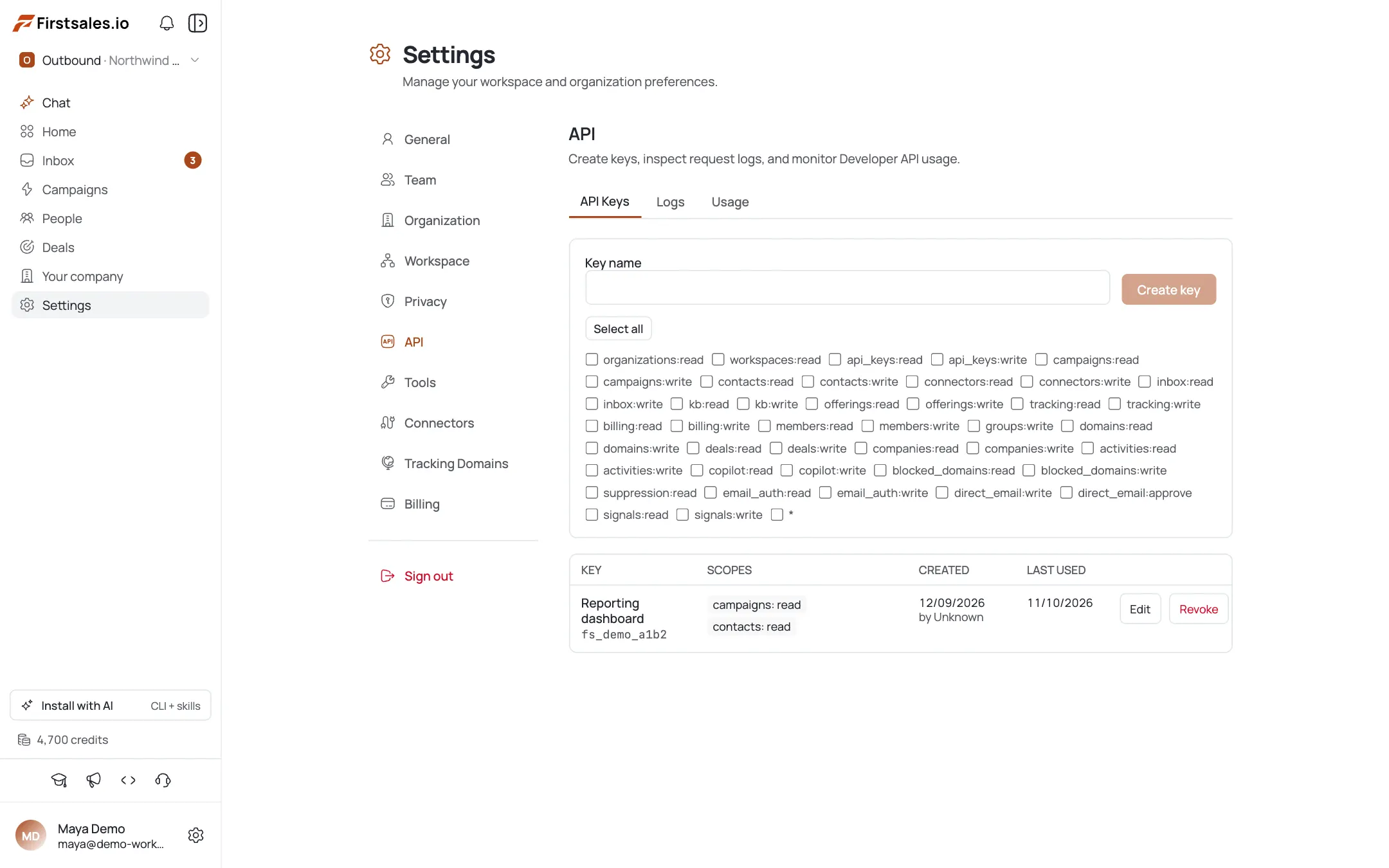Viewport: 1389px width, 868px height.
Task: Click the Create key button
Action: point(1168,289)
